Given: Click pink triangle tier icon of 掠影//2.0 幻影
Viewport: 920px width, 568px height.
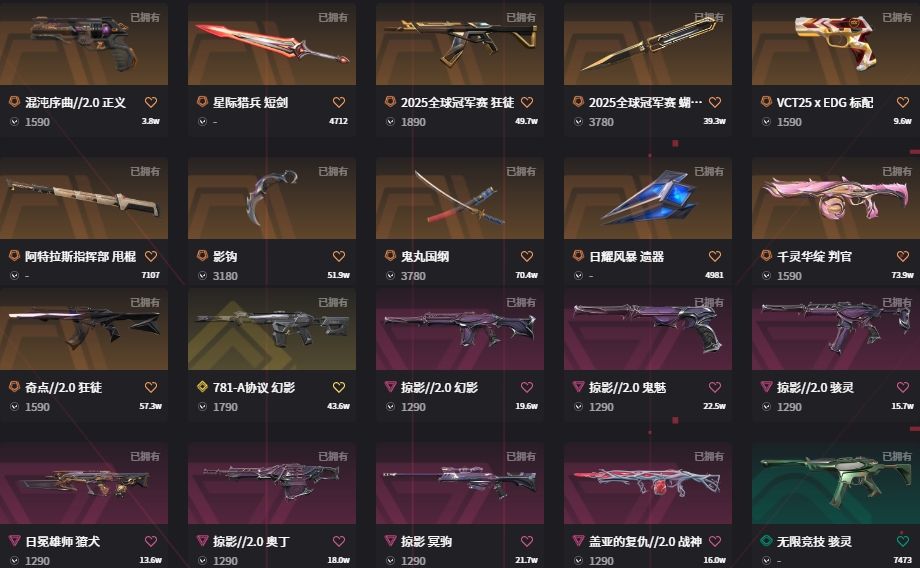Looking at the screenshot, I should [390, 387].
